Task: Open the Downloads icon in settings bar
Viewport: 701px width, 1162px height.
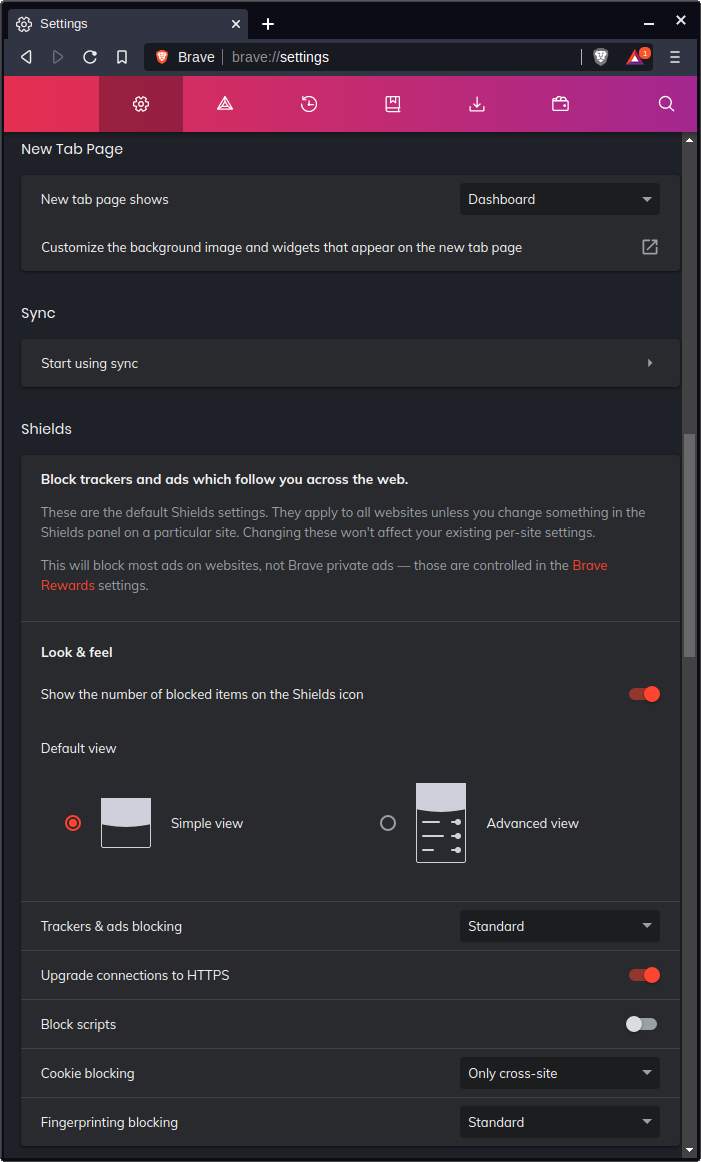Action: pyautogui.click(x=477, y=104)
